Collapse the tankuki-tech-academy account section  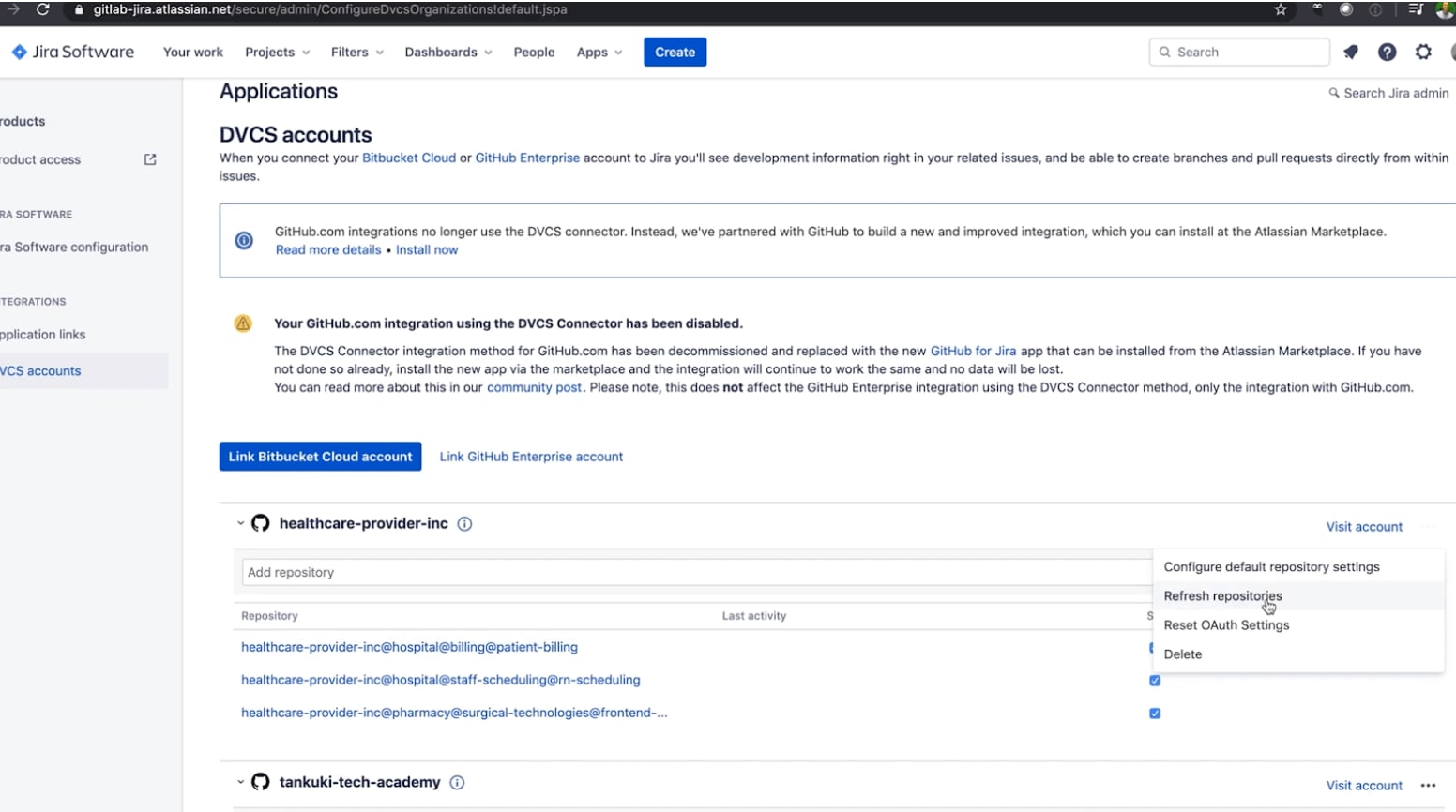coord(240,782)
